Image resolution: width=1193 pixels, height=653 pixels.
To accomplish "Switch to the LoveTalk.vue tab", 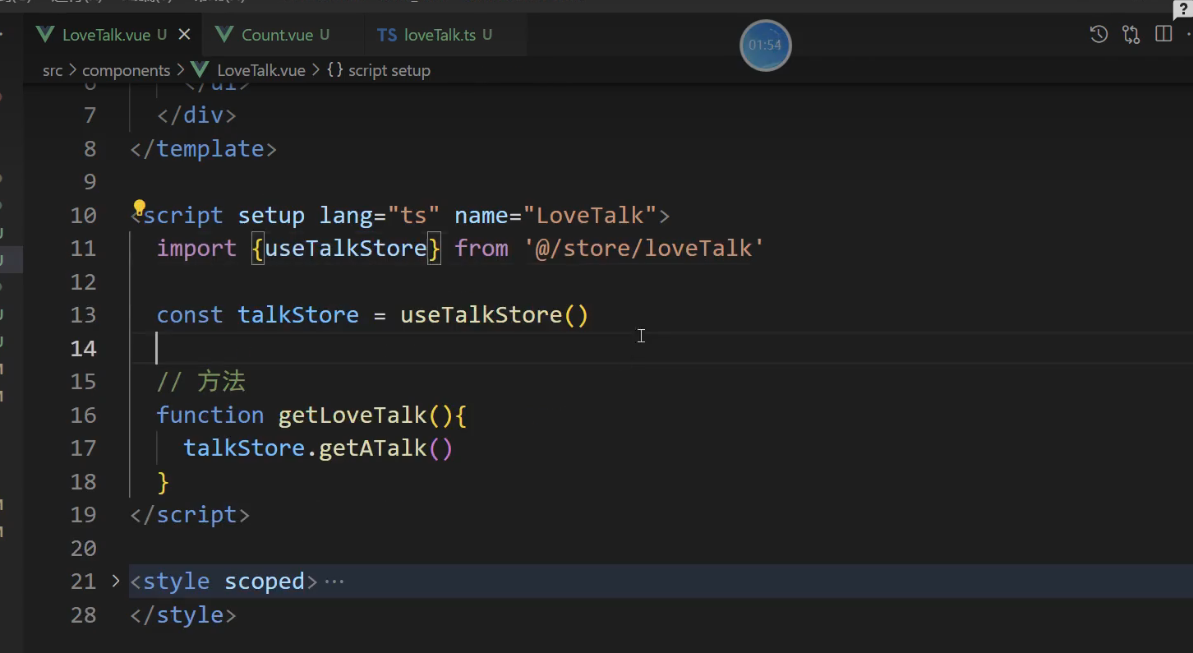I will point(107,35).
